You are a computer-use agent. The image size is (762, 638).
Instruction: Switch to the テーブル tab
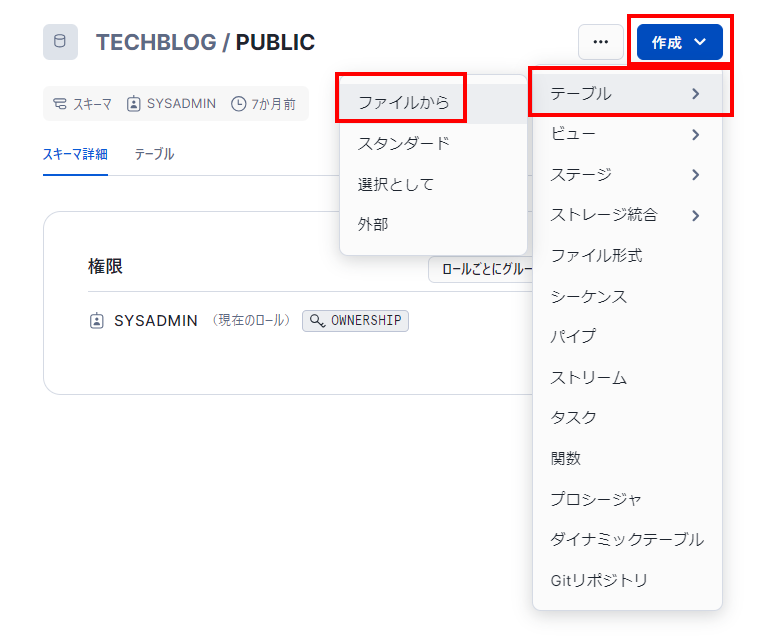click(154, 154)
